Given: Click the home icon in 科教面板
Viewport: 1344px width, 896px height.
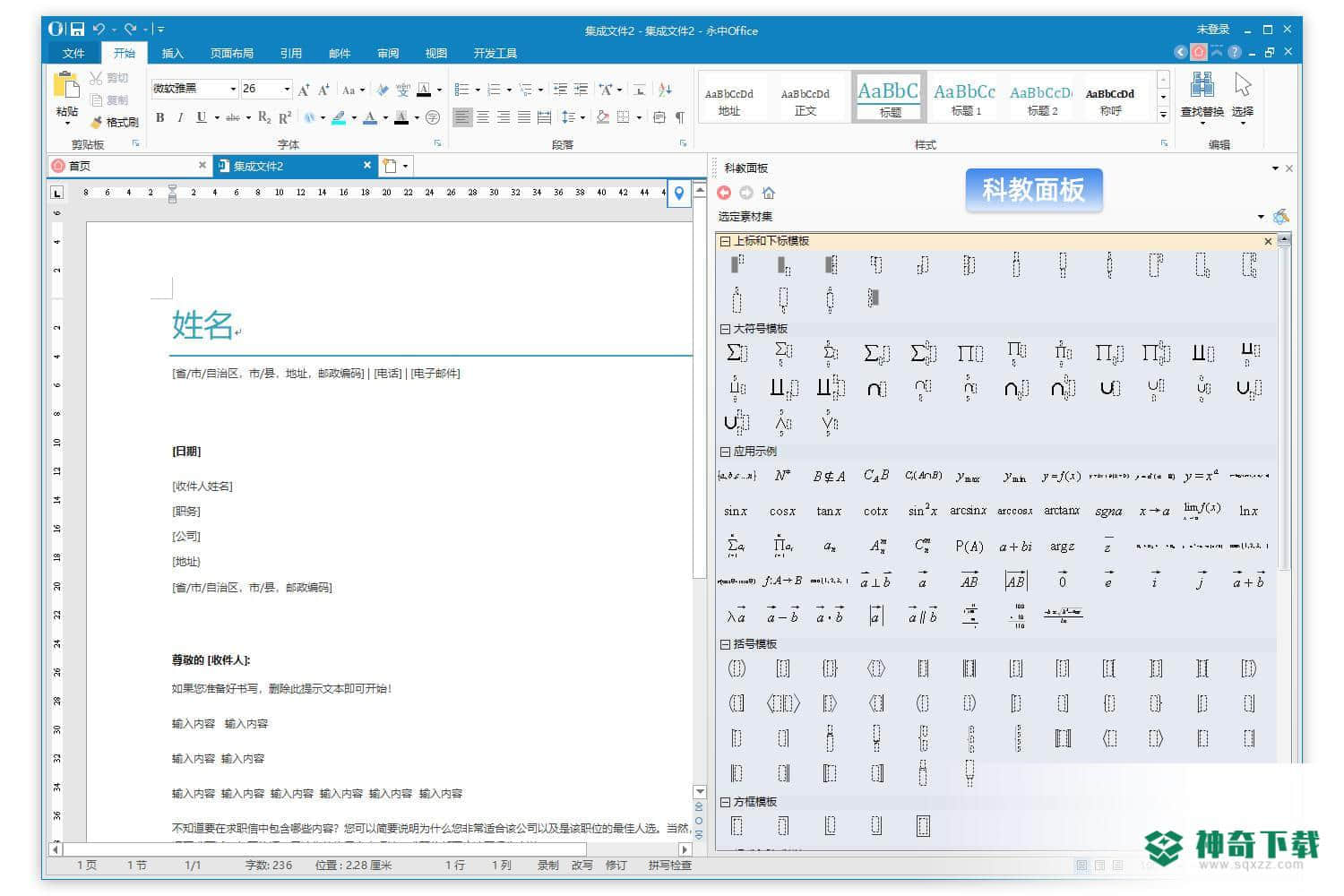Looking at the screenshot, I should [769, 193].
